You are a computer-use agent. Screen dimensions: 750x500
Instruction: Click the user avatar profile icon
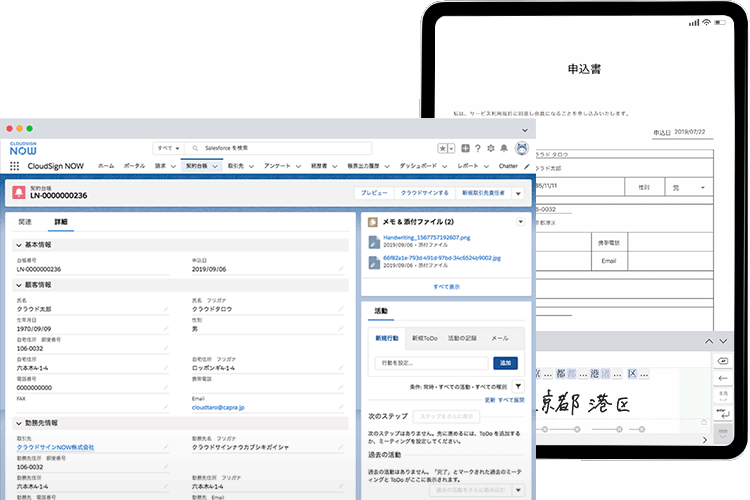point(522,148)
